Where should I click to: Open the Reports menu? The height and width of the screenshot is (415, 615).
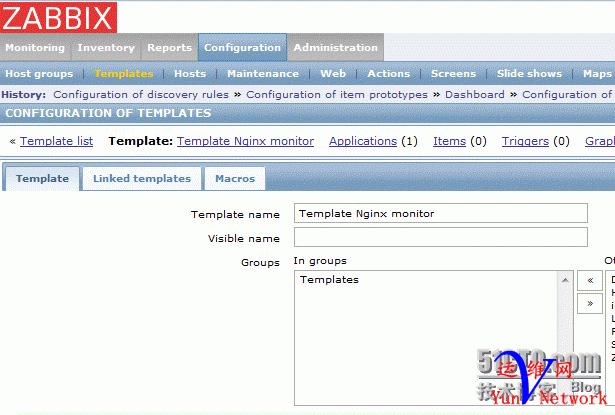pyautogui.click(x=169, y=47)
